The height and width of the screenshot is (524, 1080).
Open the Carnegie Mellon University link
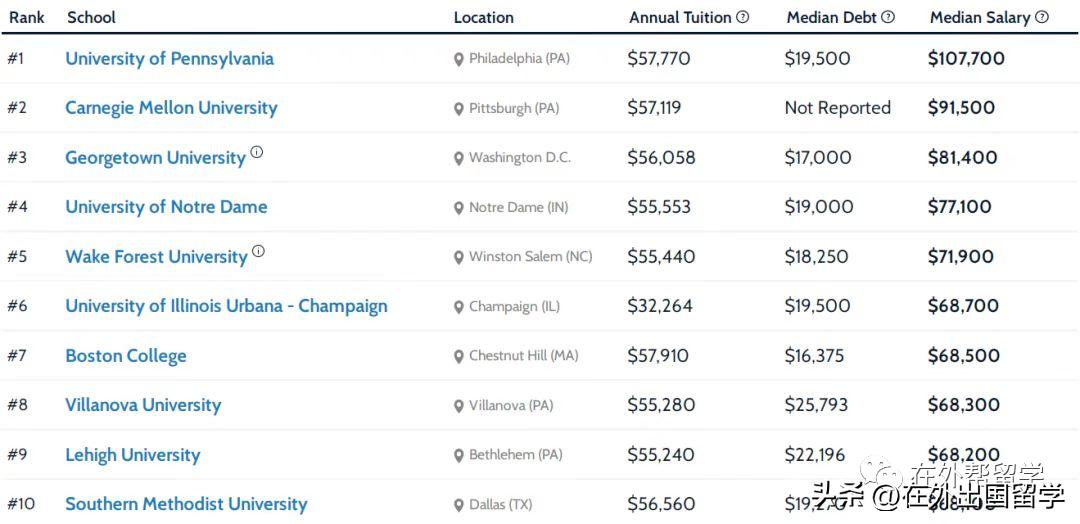tap(171, 108)
